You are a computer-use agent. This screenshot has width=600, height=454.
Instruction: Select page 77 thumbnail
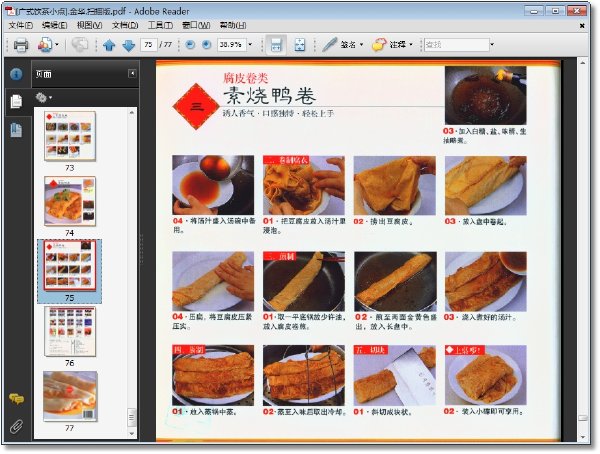point(70,396)
